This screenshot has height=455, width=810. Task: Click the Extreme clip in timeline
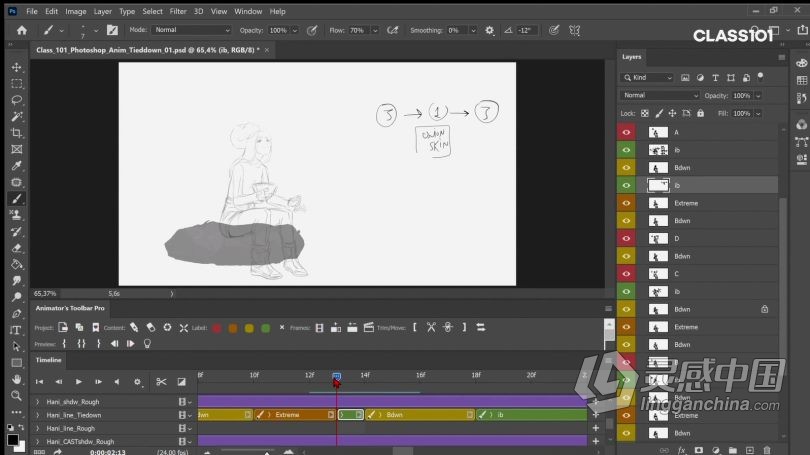tap(295, 415)
